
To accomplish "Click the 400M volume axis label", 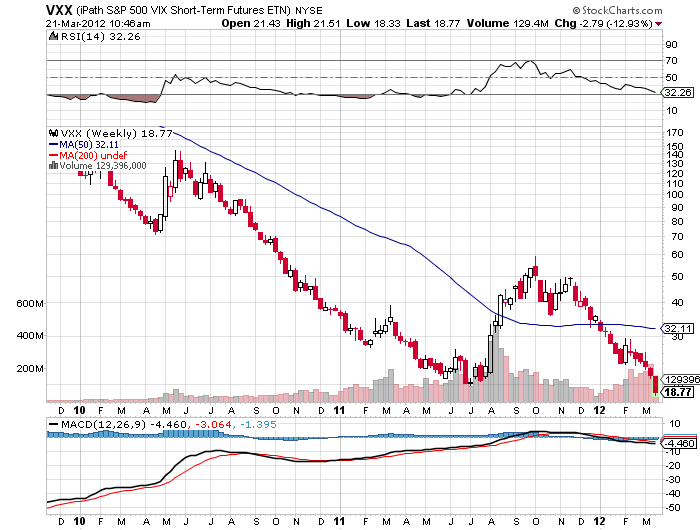I will coord(30,336).
